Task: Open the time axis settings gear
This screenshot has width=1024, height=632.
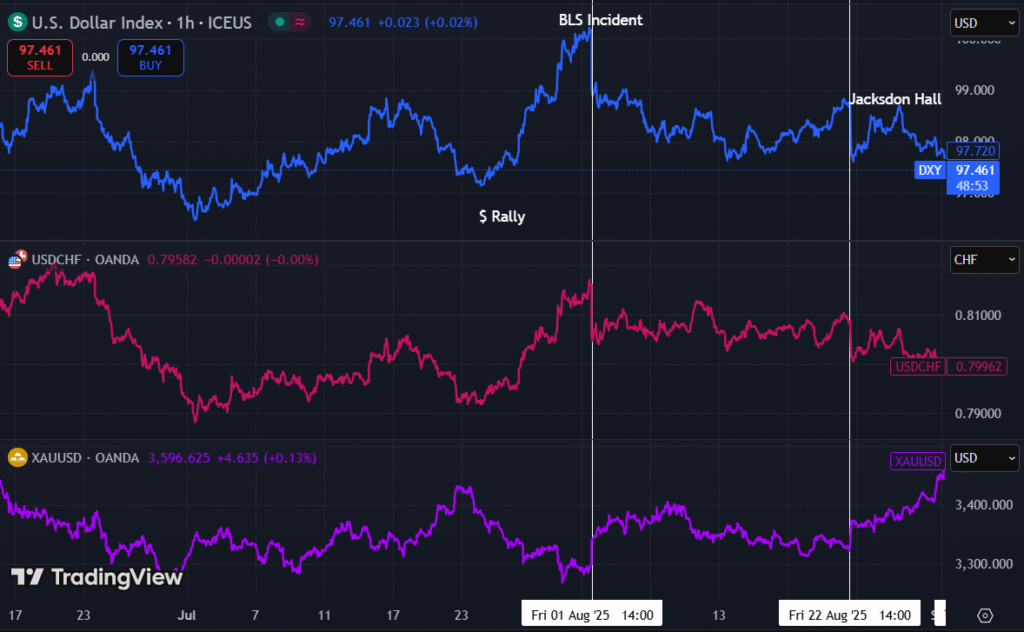Action: 985,615
